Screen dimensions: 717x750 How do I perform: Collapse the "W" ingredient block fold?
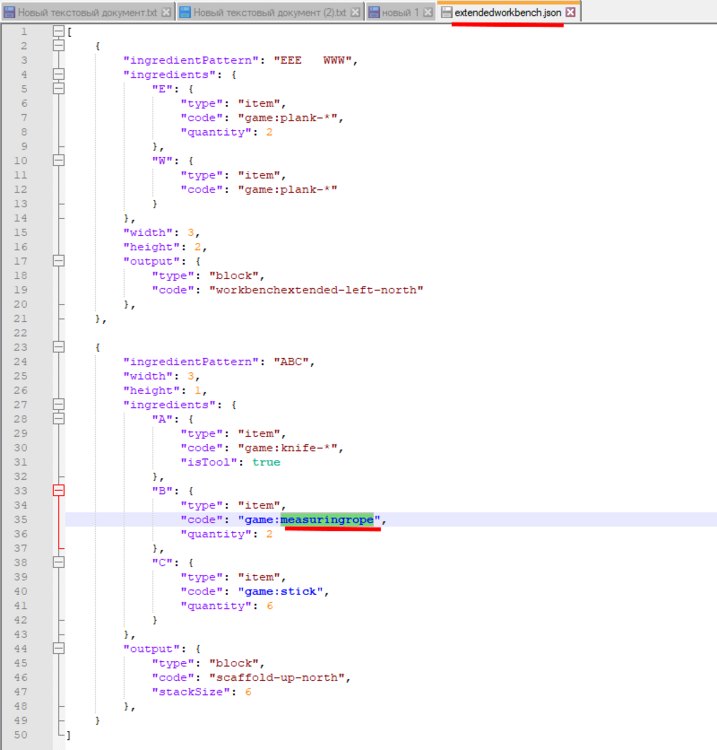(58, 158)
